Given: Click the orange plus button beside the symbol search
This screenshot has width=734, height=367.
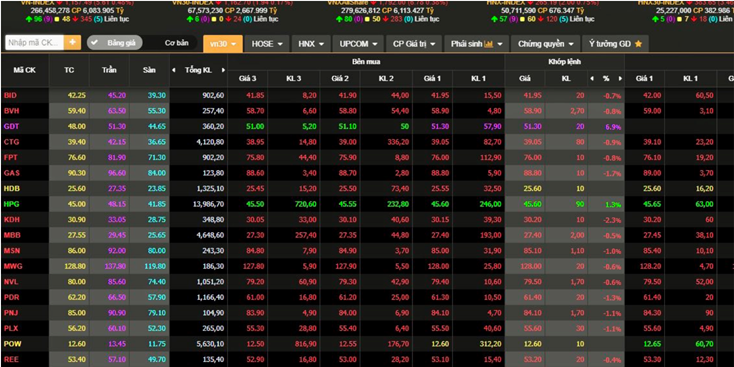Looking at the screenshot, I should 72,42.
